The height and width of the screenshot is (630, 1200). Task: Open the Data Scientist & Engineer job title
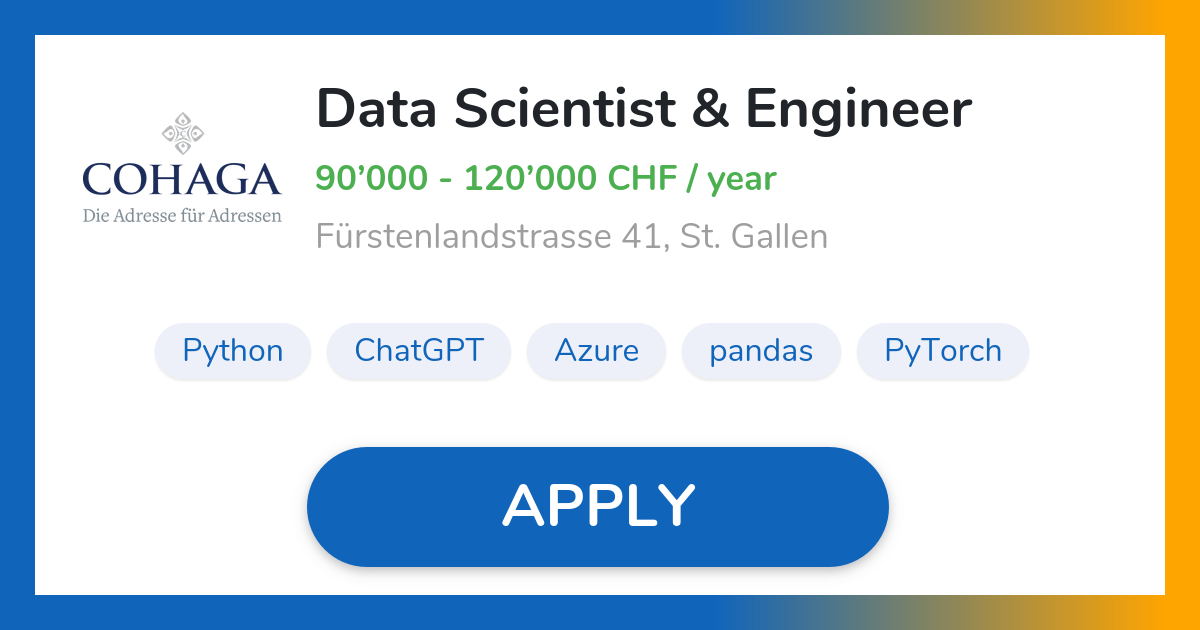(644, 109)
